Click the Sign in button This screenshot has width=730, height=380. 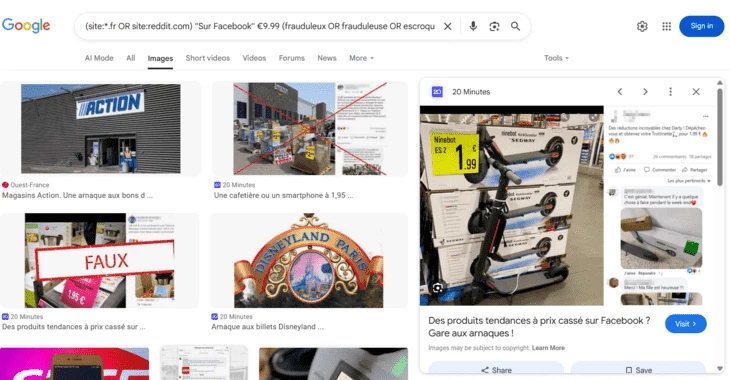click(x=702, y=26)
